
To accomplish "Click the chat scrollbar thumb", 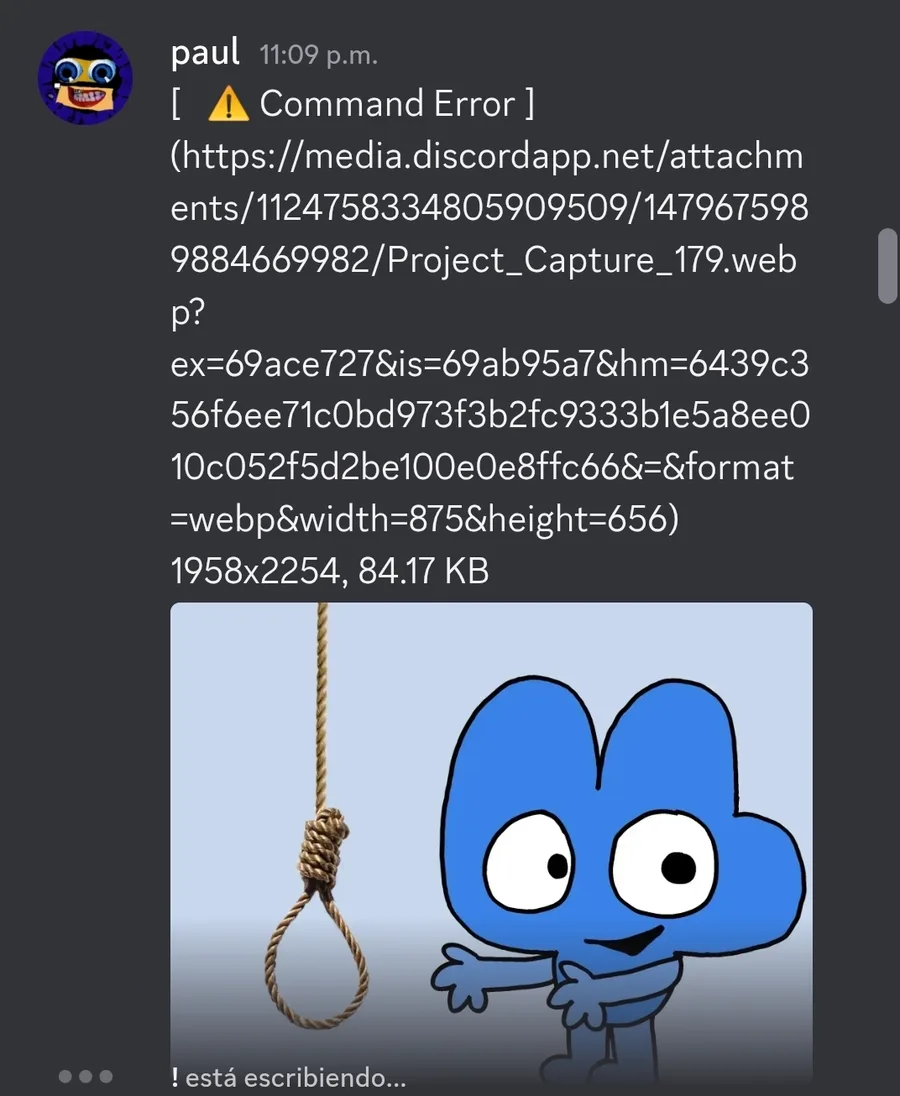I will pyautogui.click(x=887, y=266).
